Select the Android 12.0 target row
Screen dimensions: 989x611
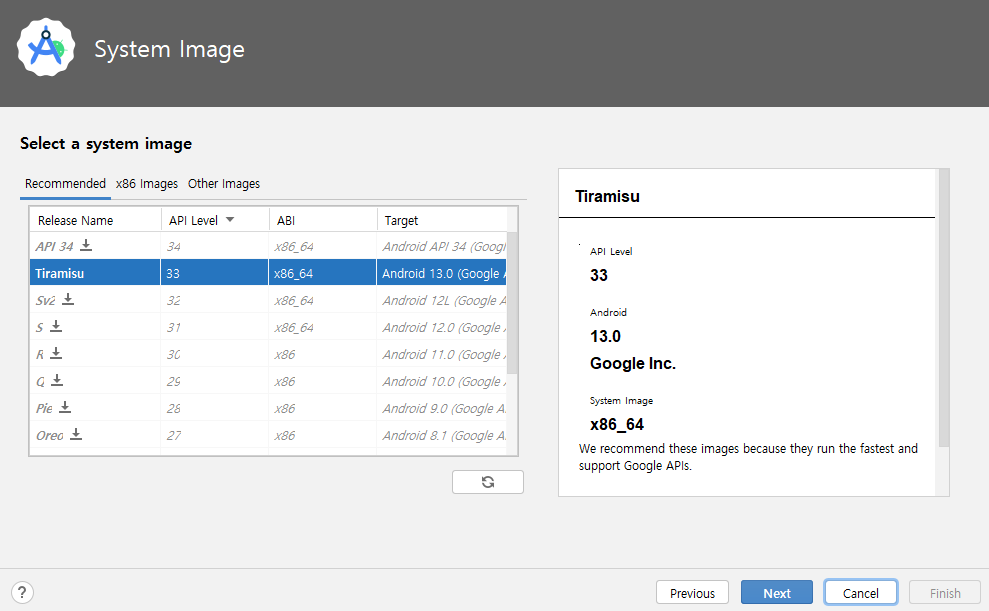[442, 327]
